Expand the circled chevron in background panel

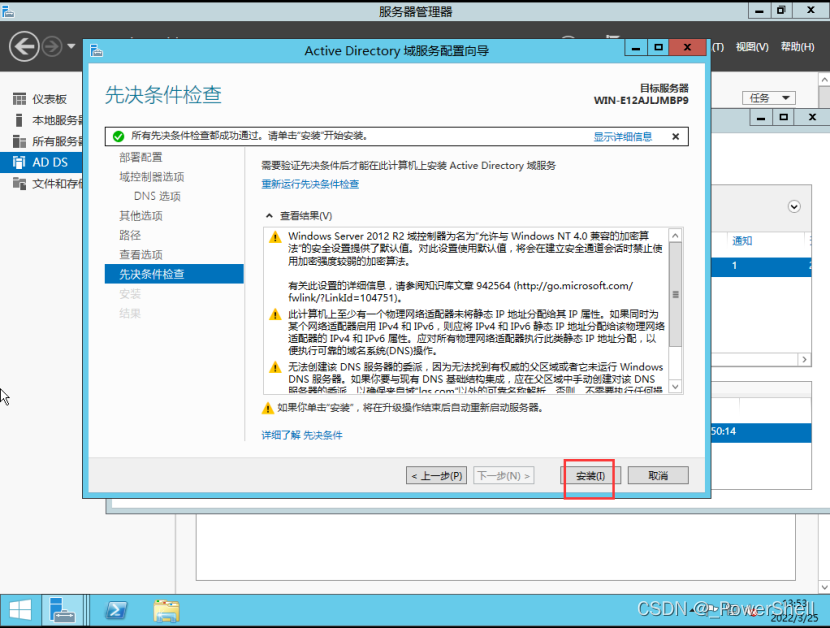794,207
